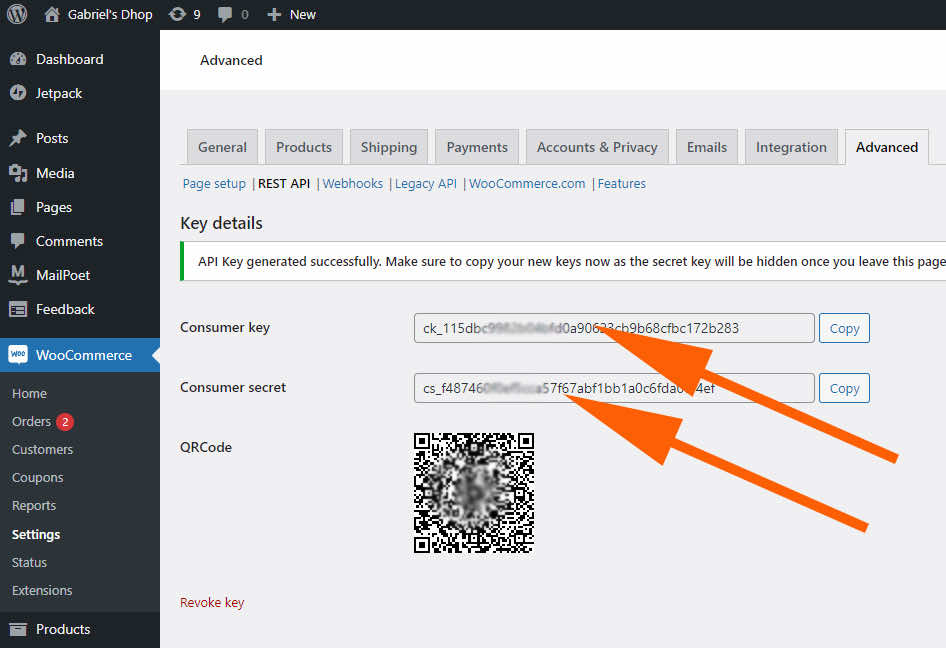Open Feedback menu item
This screenshot has width=946, height=648.
pos(65,309)
